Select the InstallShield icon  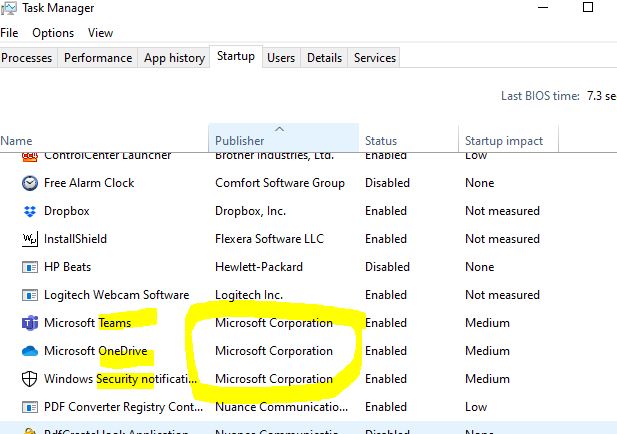[x=29, y=239]
